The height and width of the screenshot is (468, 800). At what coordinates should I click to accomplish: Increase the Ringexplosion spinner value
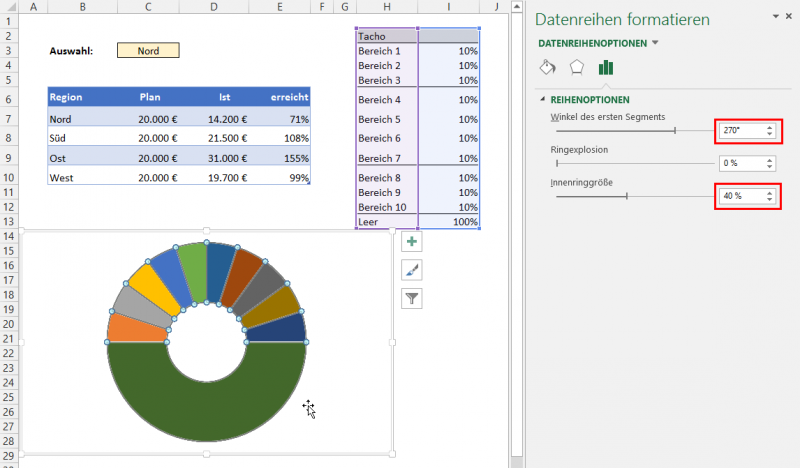768,159
